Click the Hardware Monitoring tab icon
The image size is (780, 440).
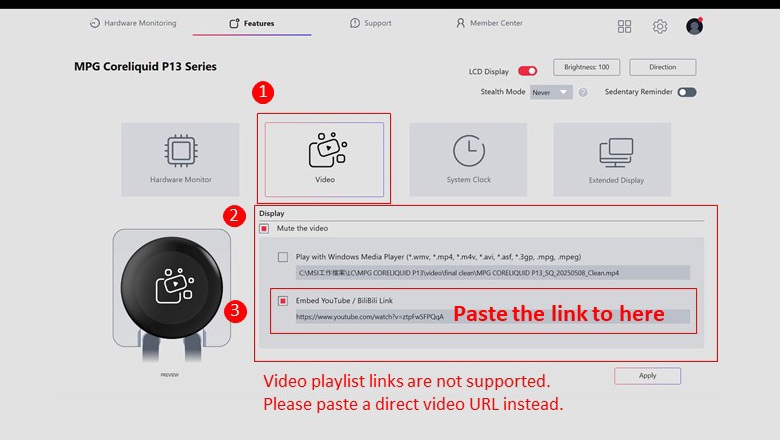point(95,23)
